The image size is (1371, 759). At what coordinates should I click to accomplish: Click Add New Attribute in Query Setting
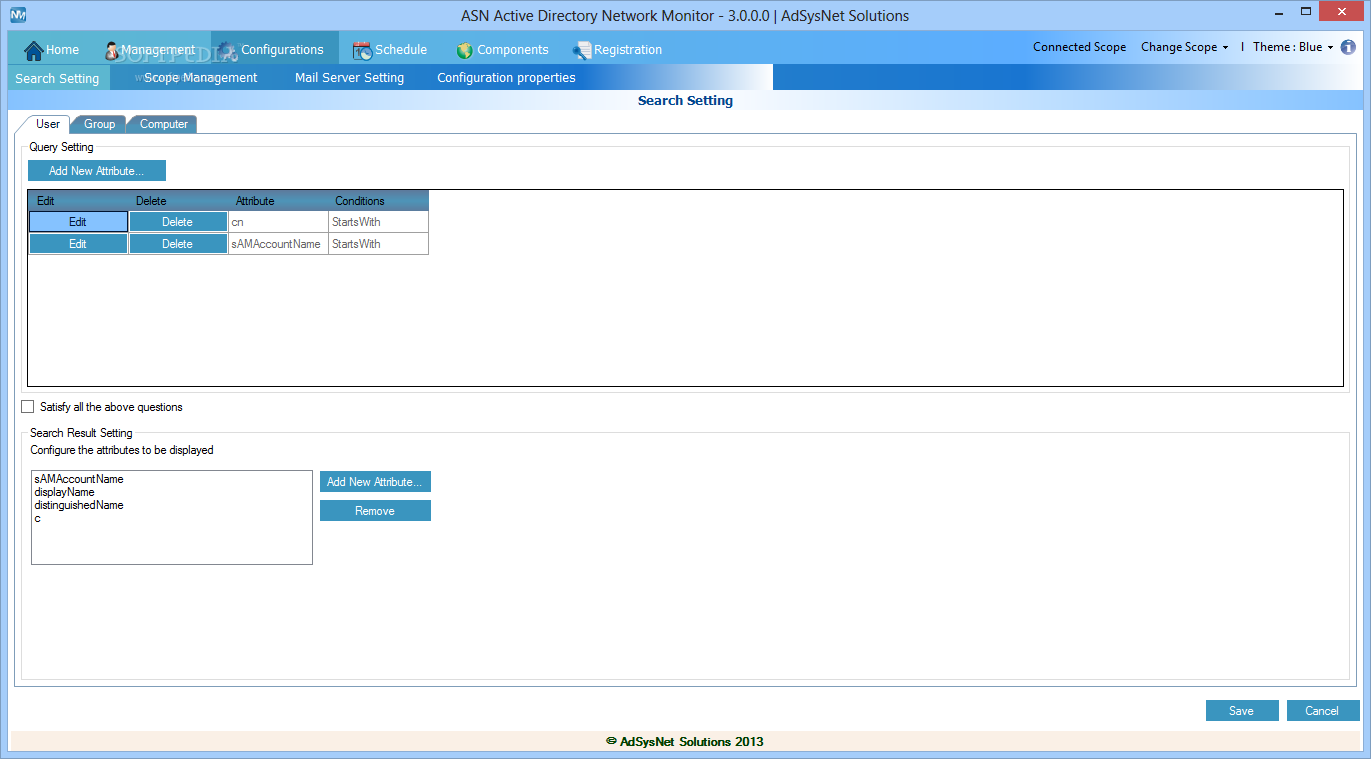[x=96, y=171]
